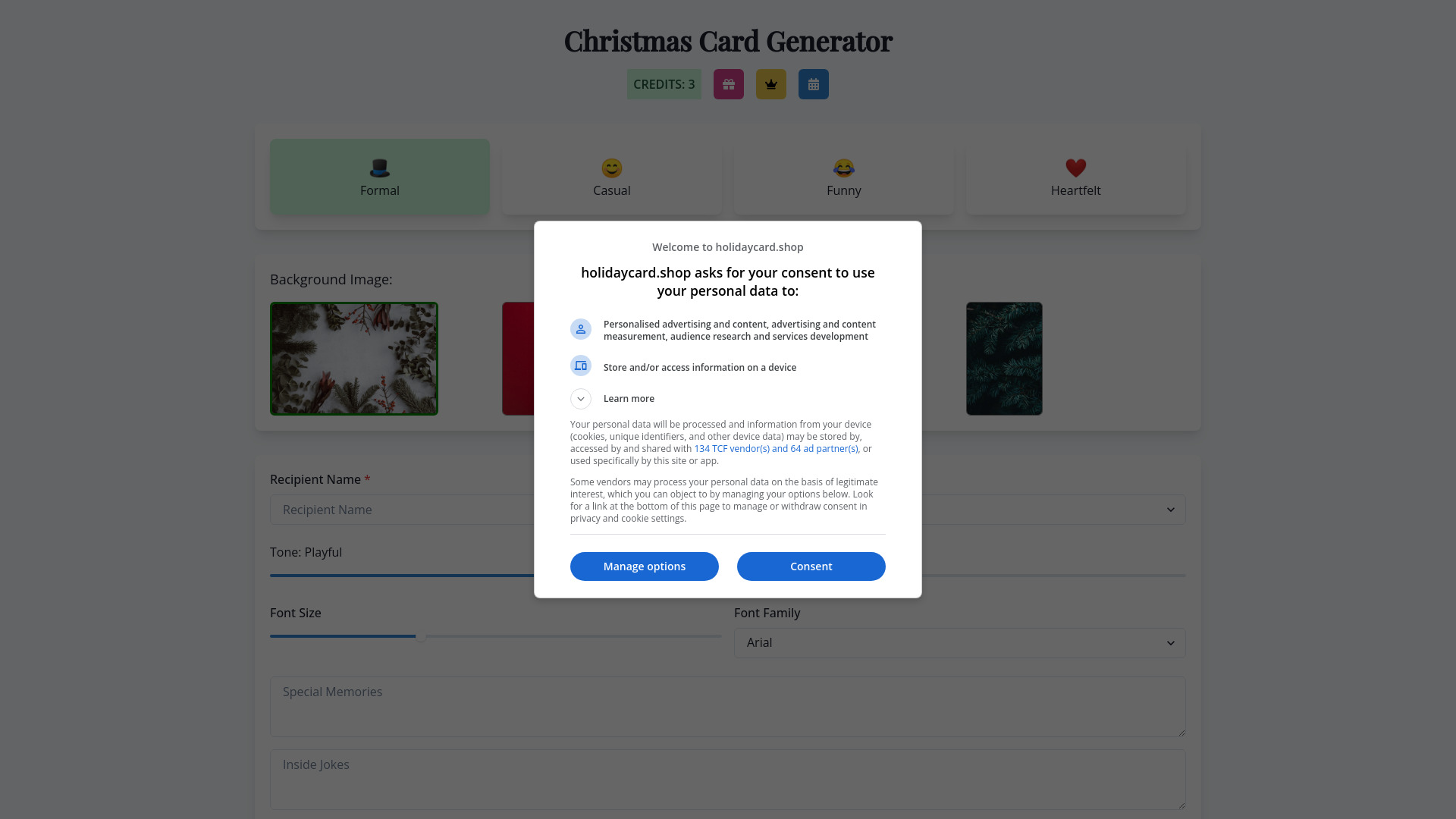Screen dimensions: 1456x819
Task: Select the Funny laughing emoji icon
Action: coord(843,167)
